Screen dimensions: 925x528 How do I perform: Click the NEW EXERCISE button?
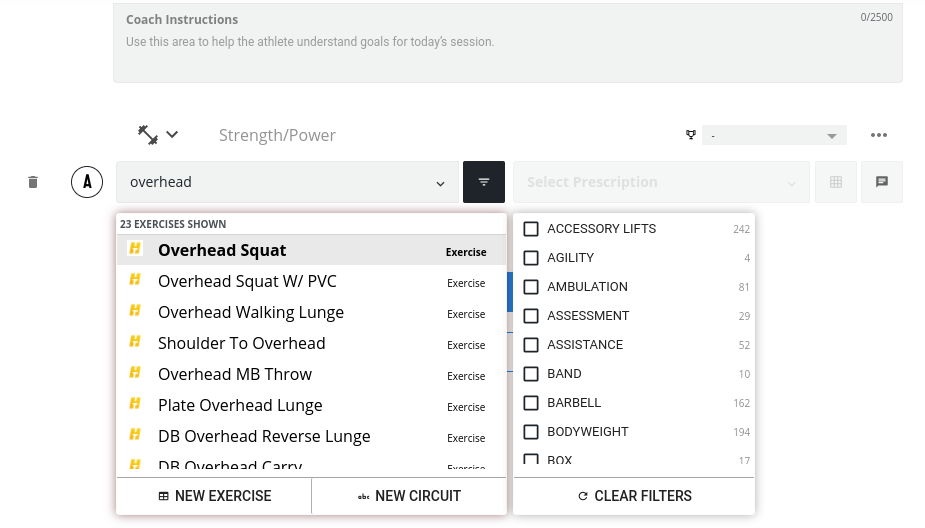214,496
